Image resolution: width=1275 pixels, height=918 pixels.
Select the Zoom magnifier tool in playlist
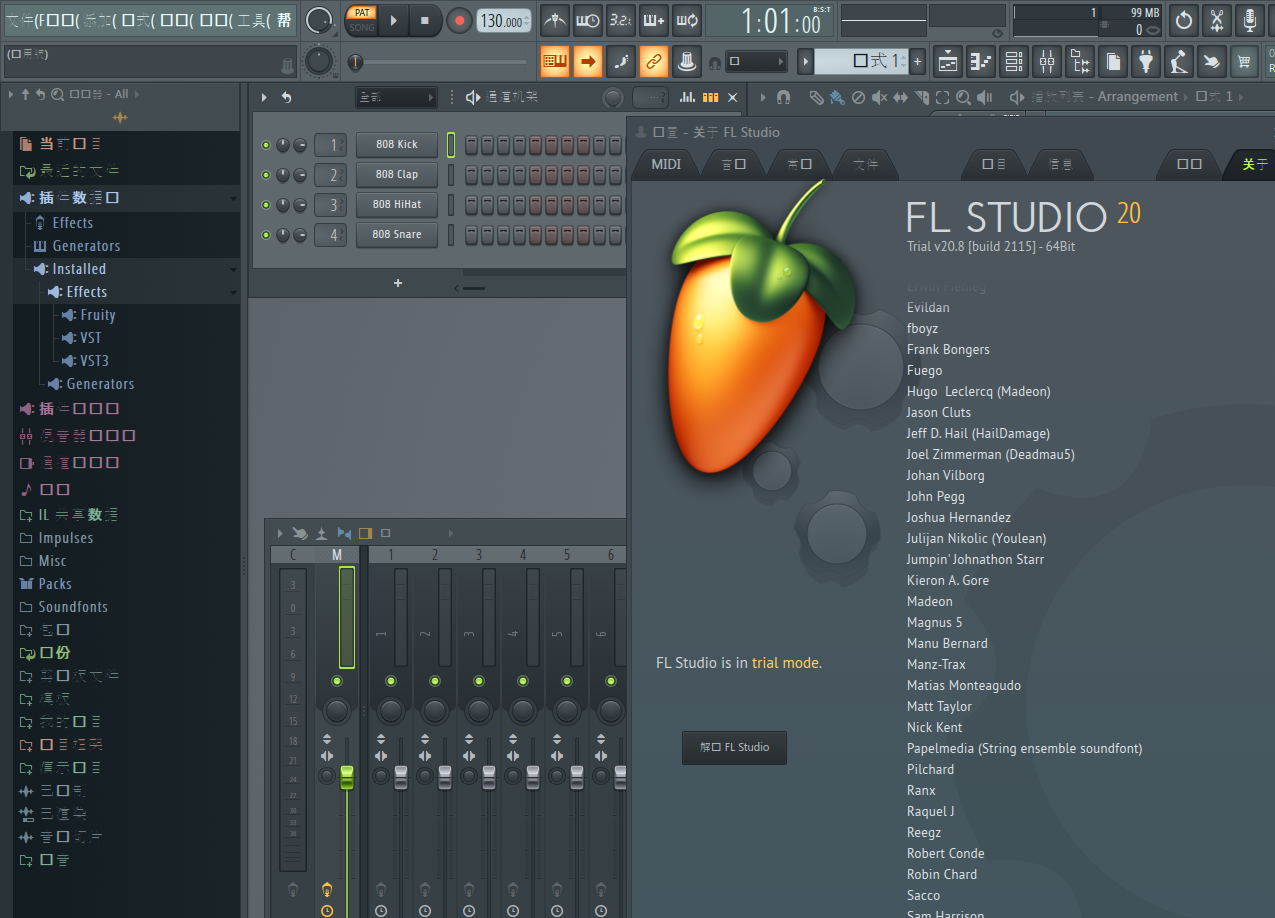[x=963, y=97]
